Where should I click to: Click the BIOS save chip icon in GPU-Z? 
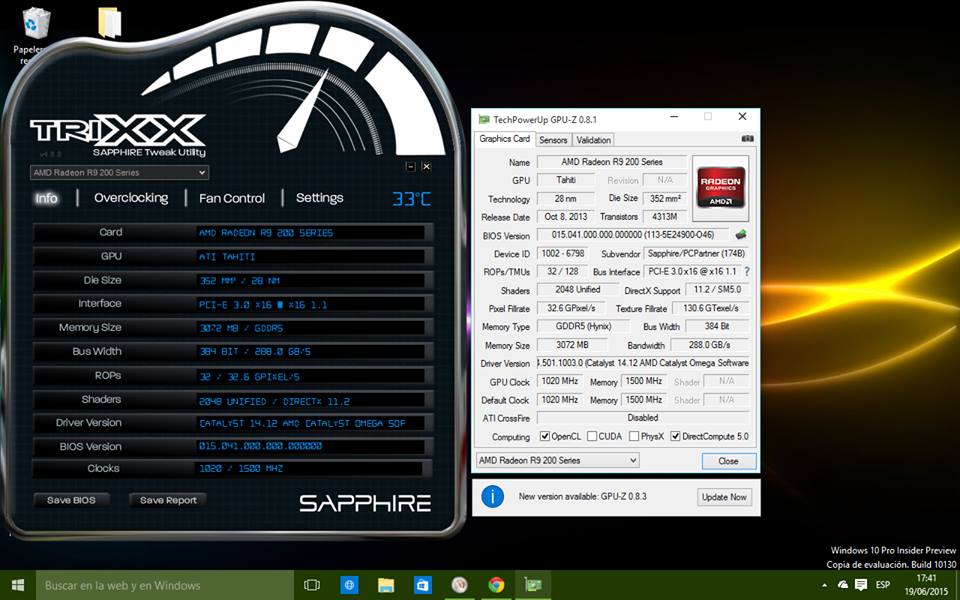coord(741,234)
